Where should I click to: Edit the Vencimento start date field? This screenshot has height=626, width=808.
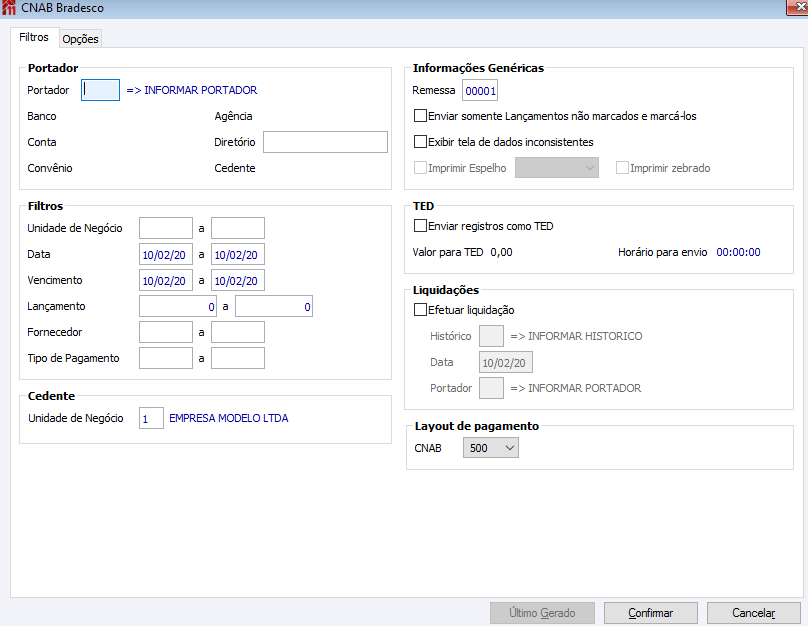(x=166, y=280)
